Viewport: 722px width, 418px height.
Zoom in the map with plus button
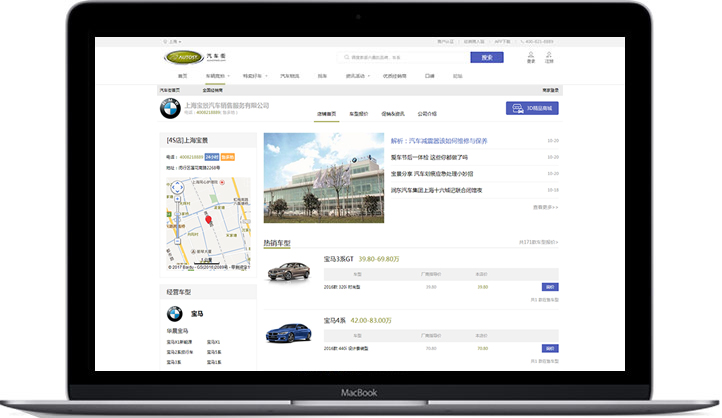coord(177,199)
